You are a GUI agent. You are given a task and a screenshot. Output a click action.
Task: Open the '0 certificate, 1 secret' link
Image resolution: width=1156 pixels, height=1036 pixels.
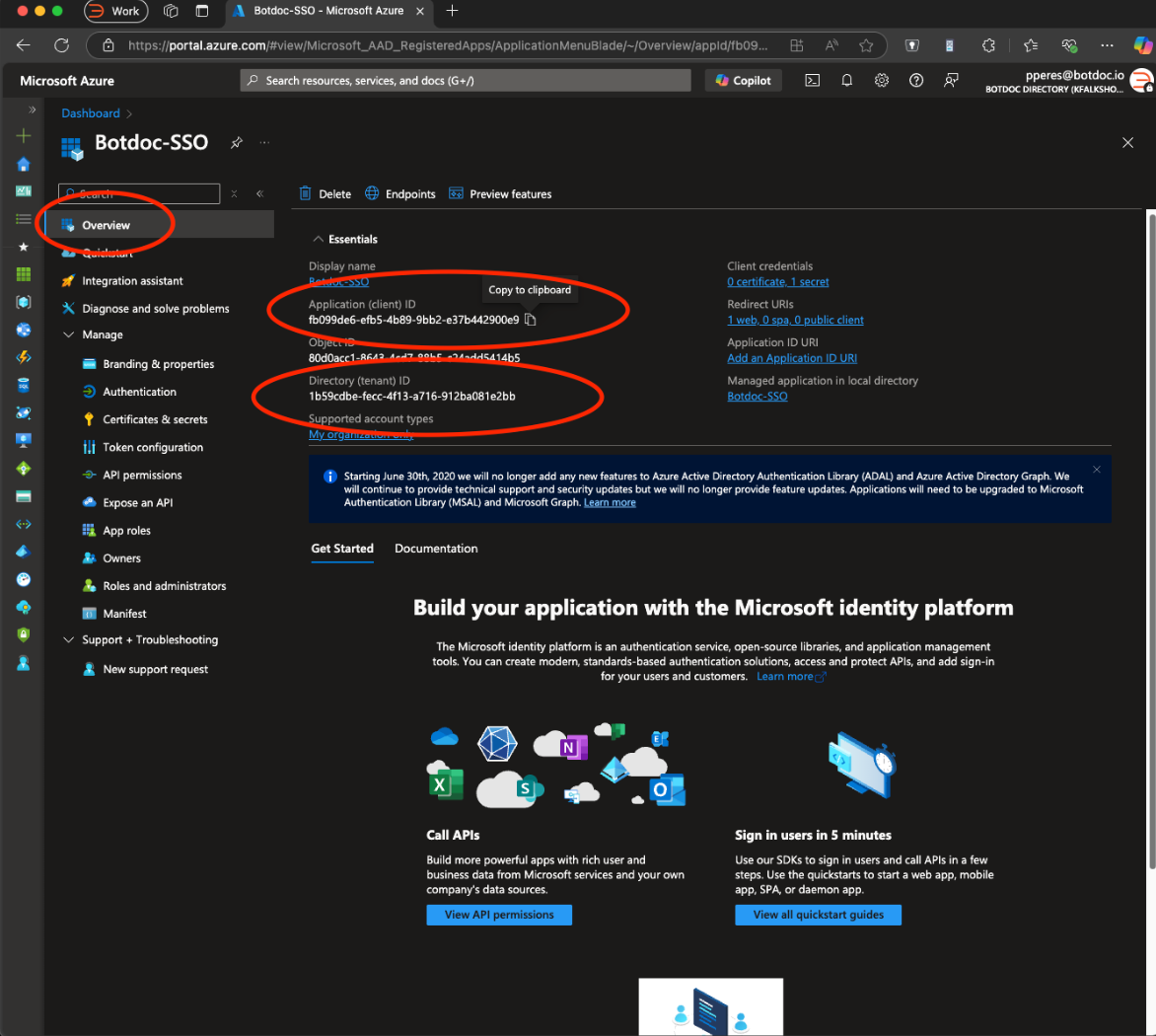pos(778,282)
